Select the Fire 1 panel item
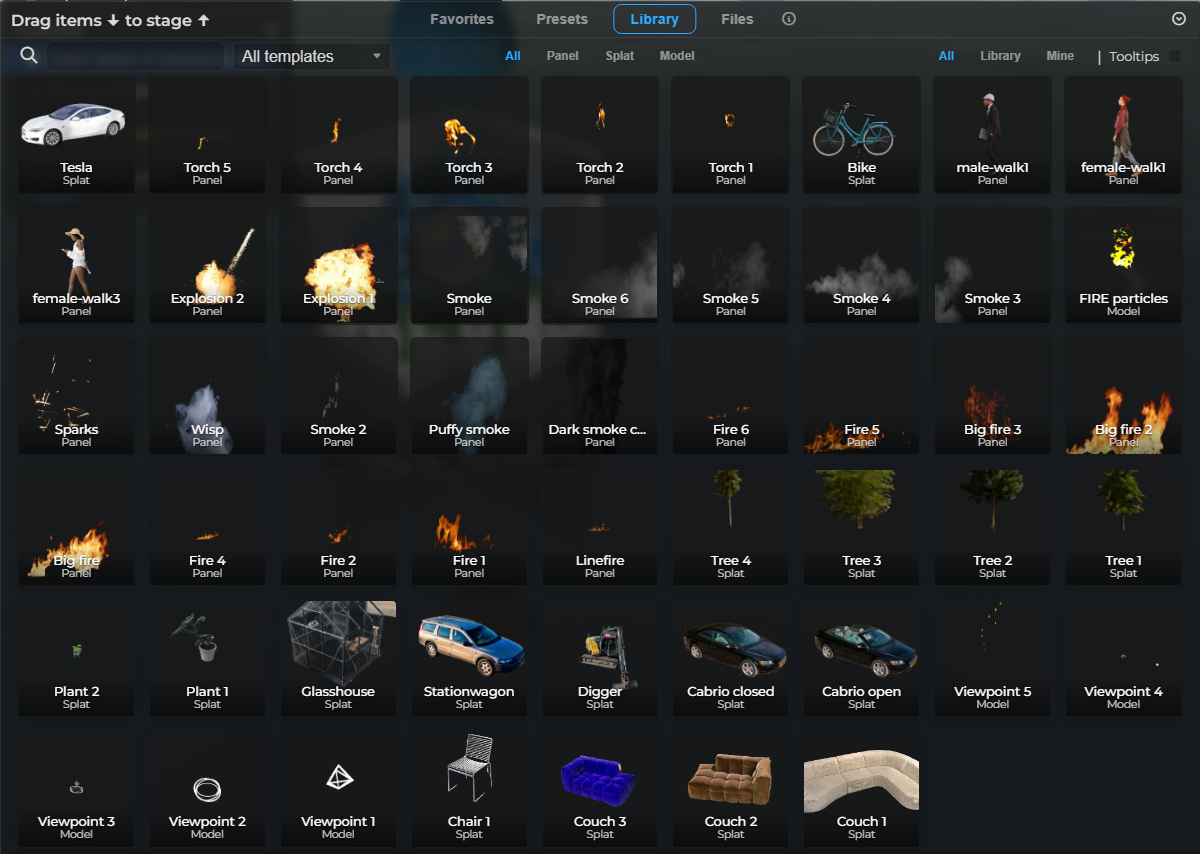The width and height of the screenshot is (1200, 854). click(x=469, y=527)
